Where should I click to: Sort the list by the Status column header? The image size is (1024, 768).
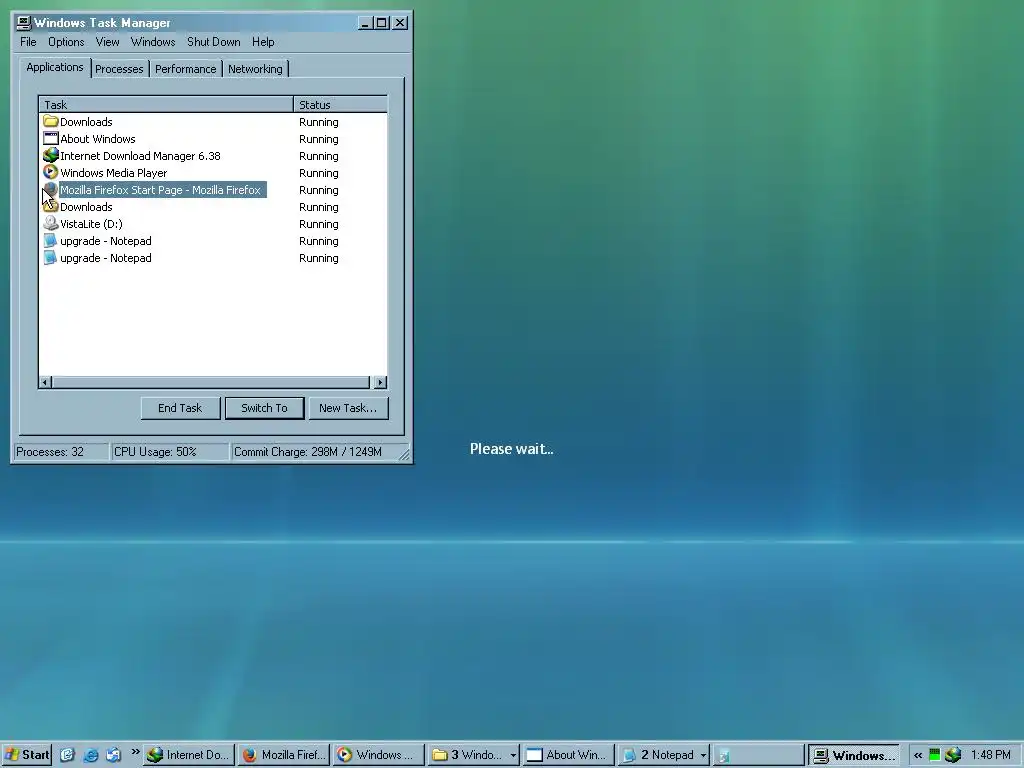[x=340, y=104]
